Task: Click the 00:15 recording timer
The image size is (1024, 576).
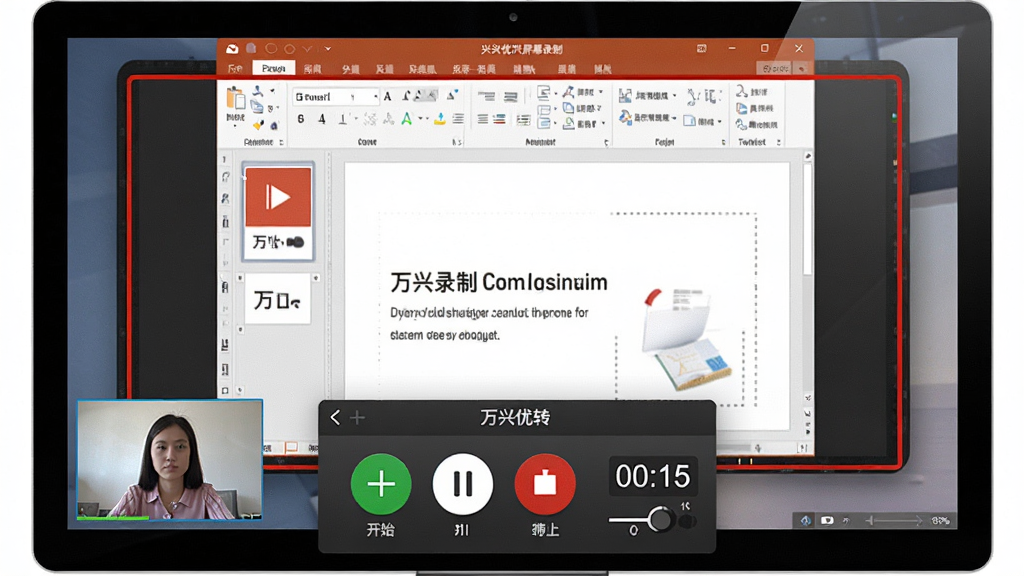Action: tap(652, 476)
